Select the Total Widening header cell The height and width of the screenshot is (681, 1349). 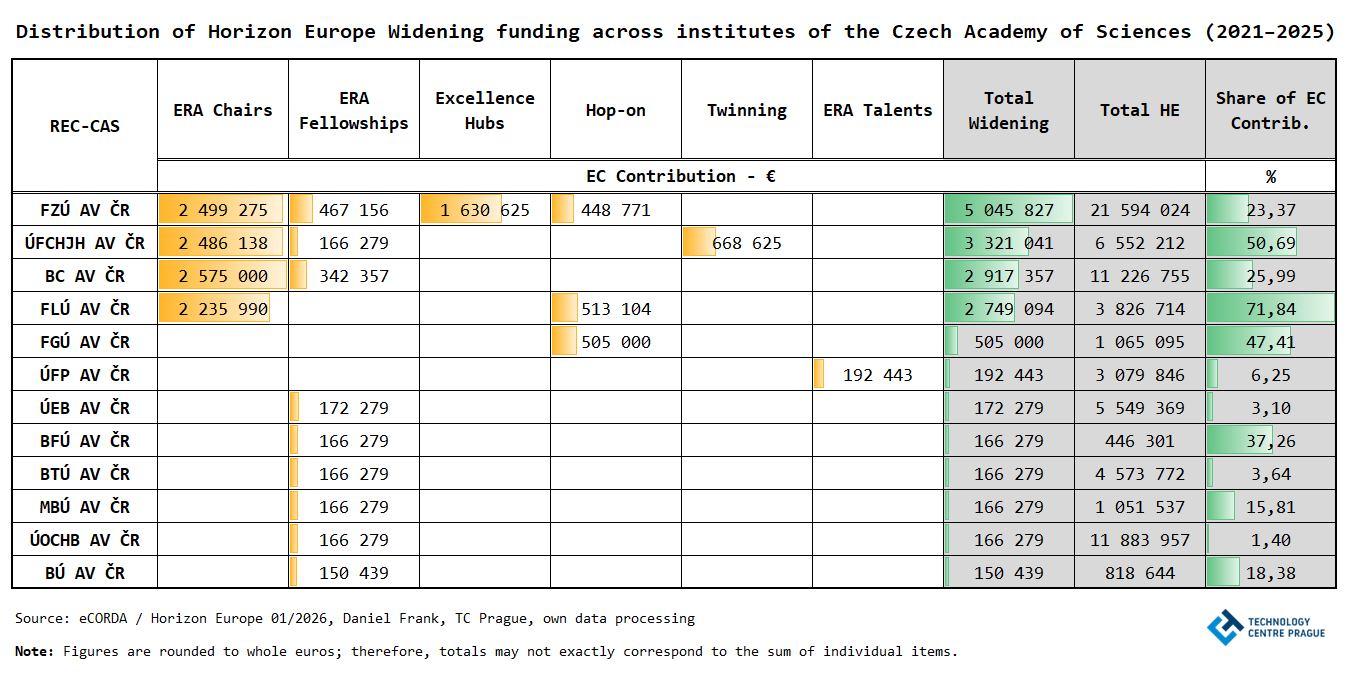pyautogui.click(x=1009, y=110)
